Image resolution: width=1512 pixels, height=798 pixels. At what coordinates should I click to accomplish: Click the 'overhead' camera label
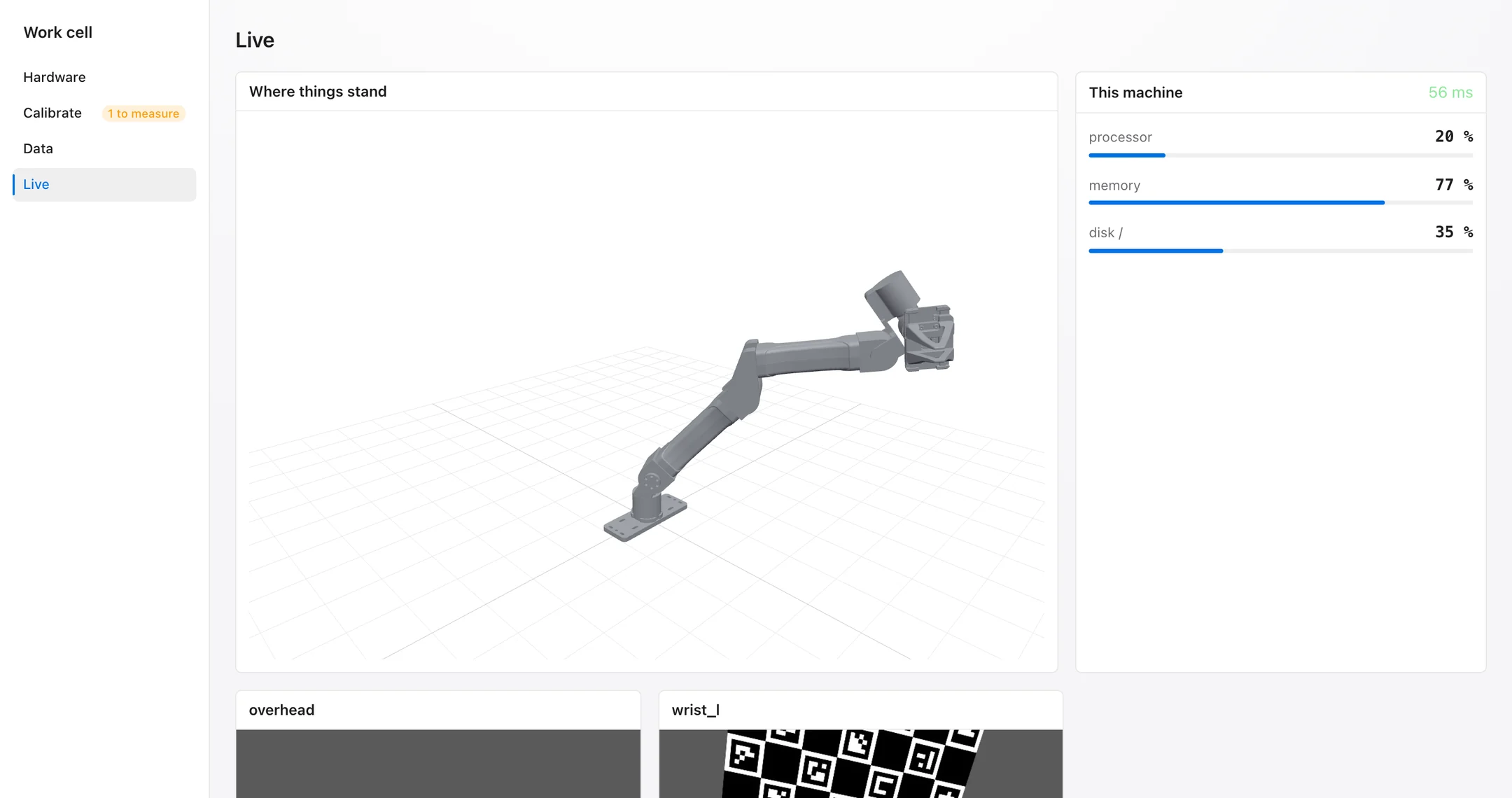[x=281, y=710]
